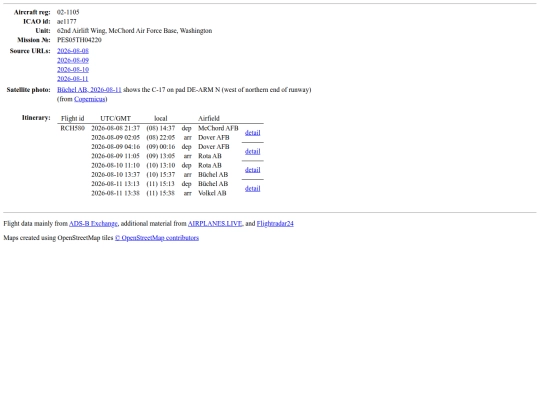The image size is (540, 405).
Task: Open detail for Dover AFB to Rota AB leg
Action: coord(252,152)
